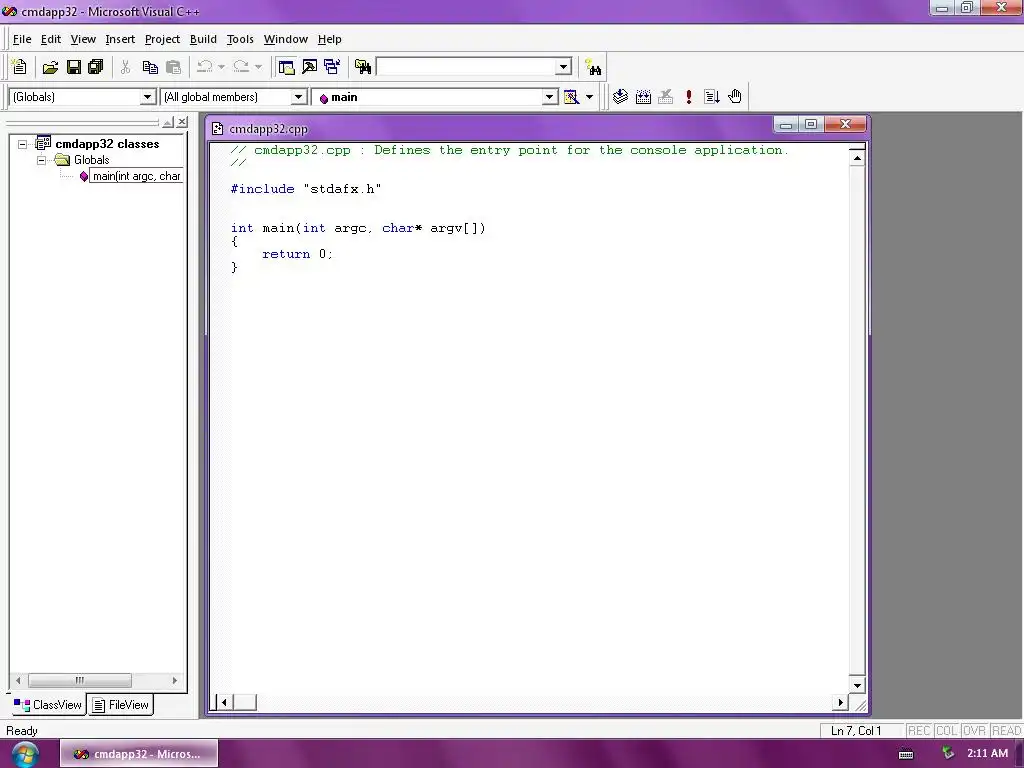The height and width of the screenshot is (768, 1024).
Task: Select the cmdapp32 classes root item
Action: pos(107,144)
